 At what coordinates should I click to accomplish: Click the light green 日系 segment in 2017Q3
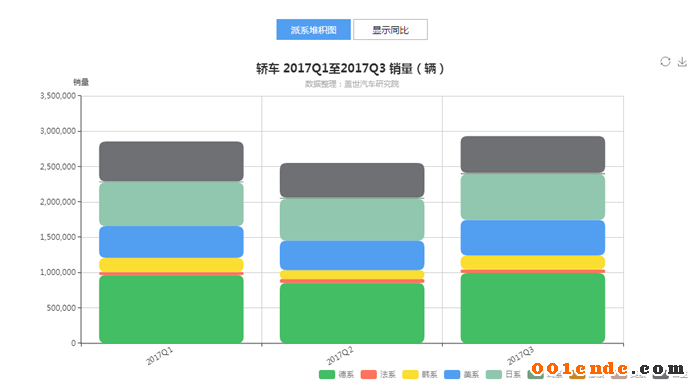(x=533, y=197)
